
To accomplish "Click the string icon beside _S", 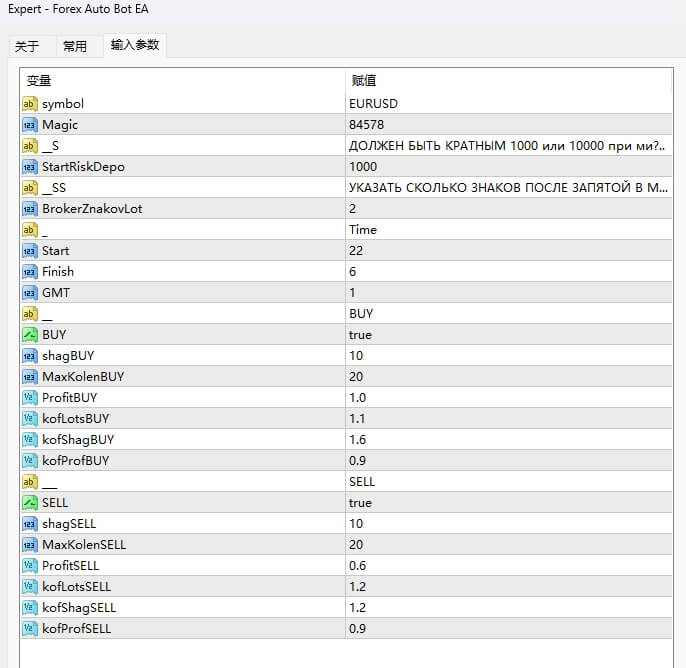I will click(x=29, y=146).
